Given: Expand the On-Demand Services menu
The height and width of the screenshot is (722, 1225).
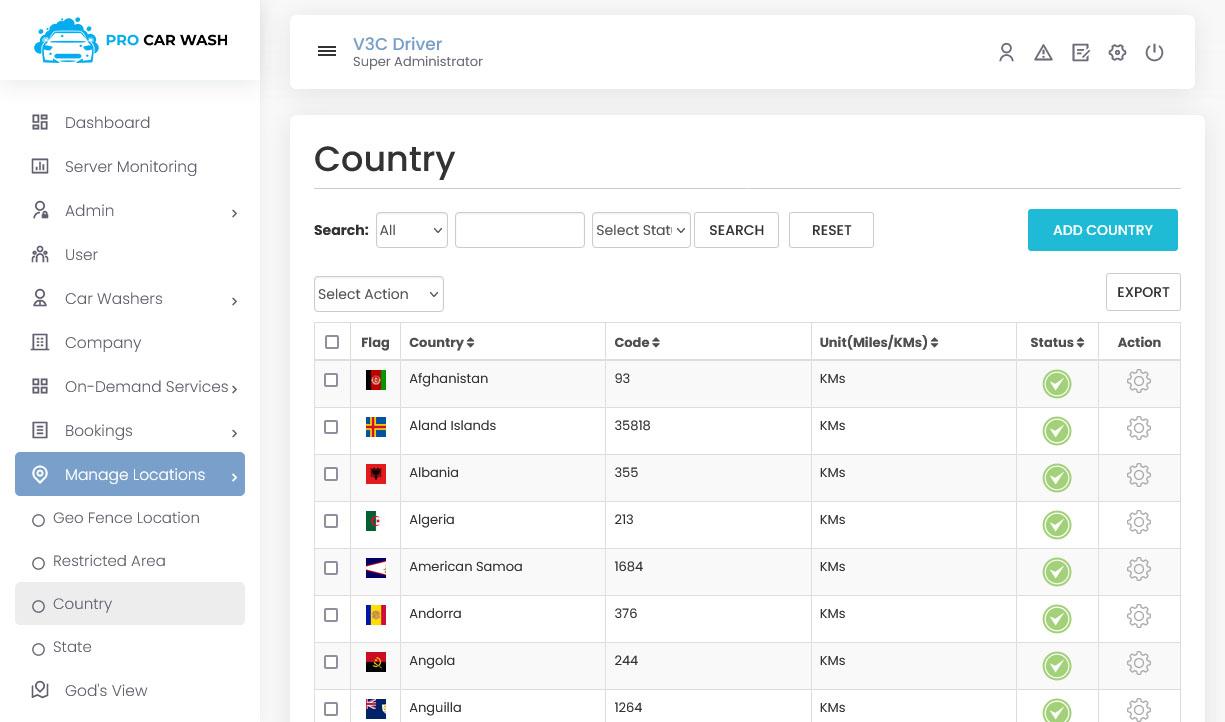Looking at the screenshot, I should (x=130, y=387).
